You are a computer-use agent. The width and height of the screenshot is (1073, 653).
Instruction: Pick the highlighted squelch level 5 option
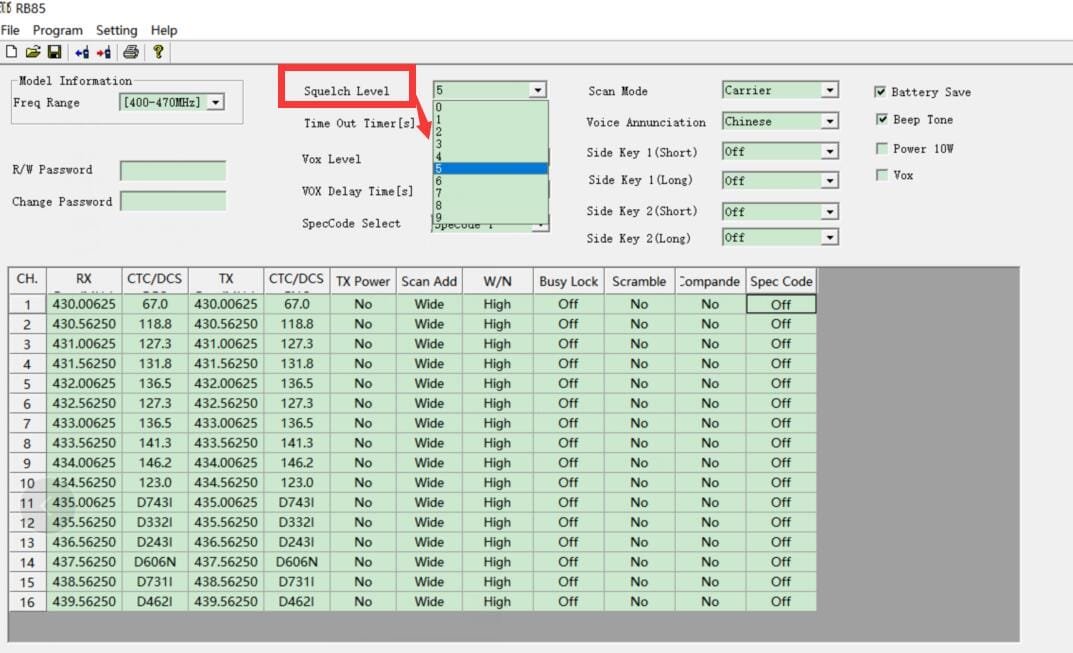pyautogui.click(x=491, y=168)
